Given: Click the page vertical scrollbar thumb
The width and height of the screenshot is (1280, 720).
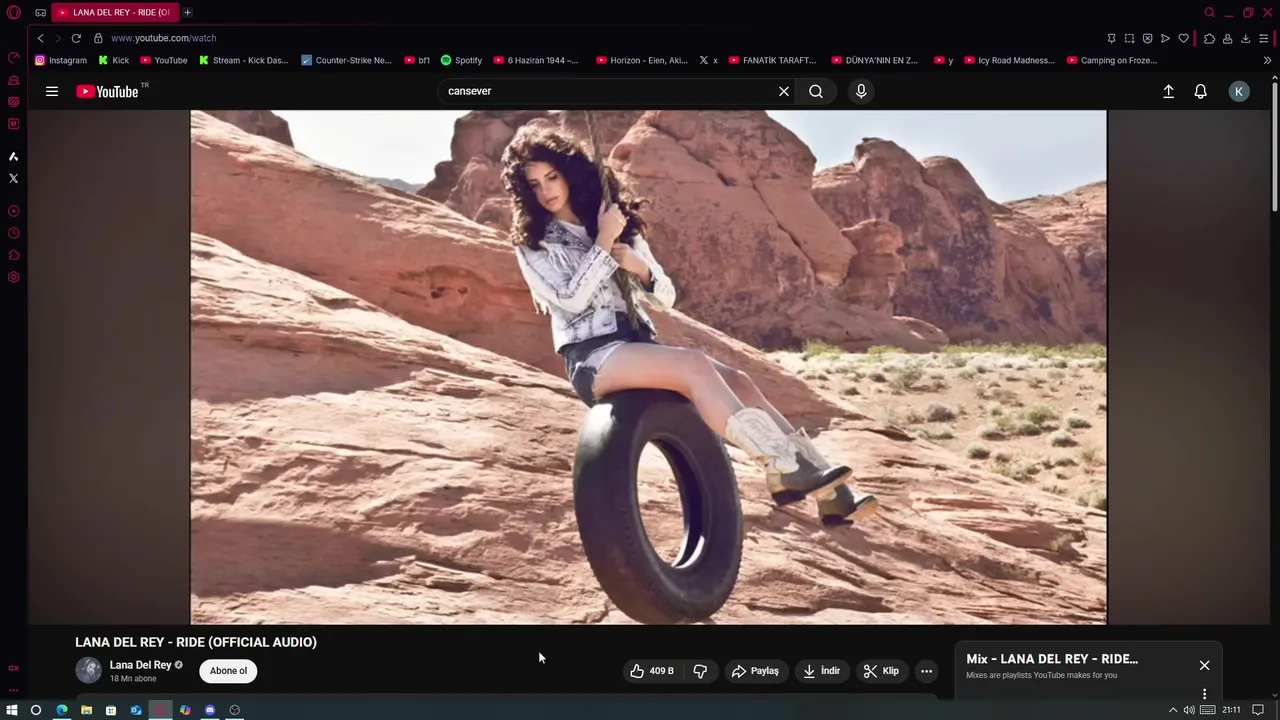Looking at the screenshot, I should tap(1274, 145).
